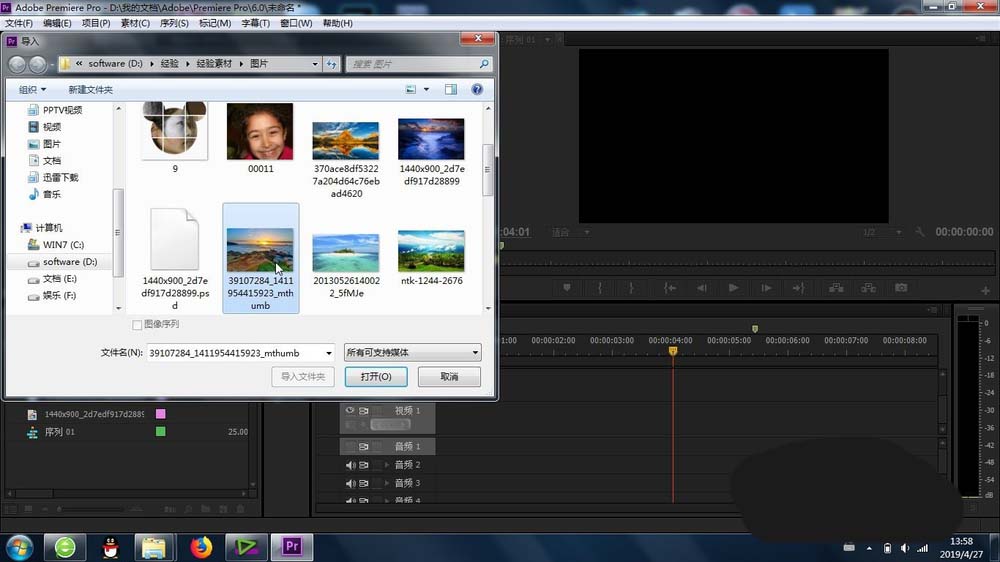
Task: Click the step forward one frame button
Action: click(x=765, y=288)
